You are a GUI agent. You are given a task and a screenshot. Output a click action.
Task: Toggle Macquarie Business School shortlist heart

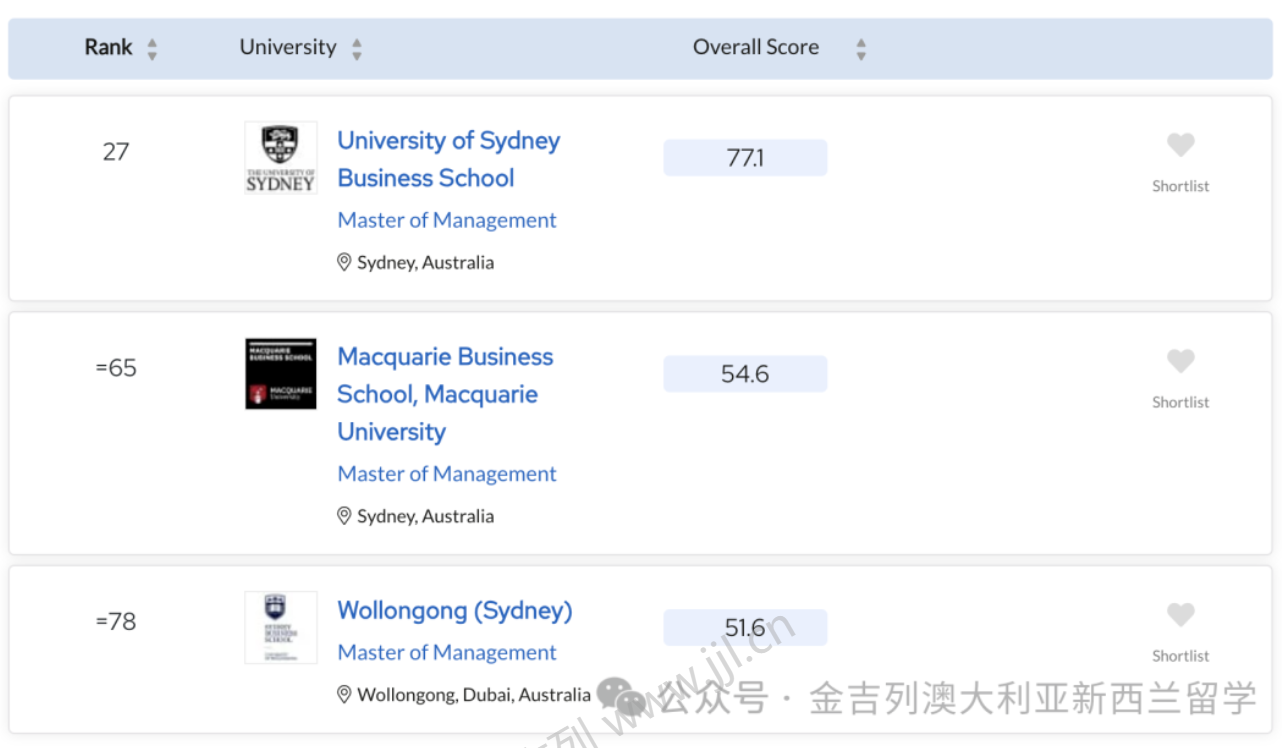(1180, 362)
